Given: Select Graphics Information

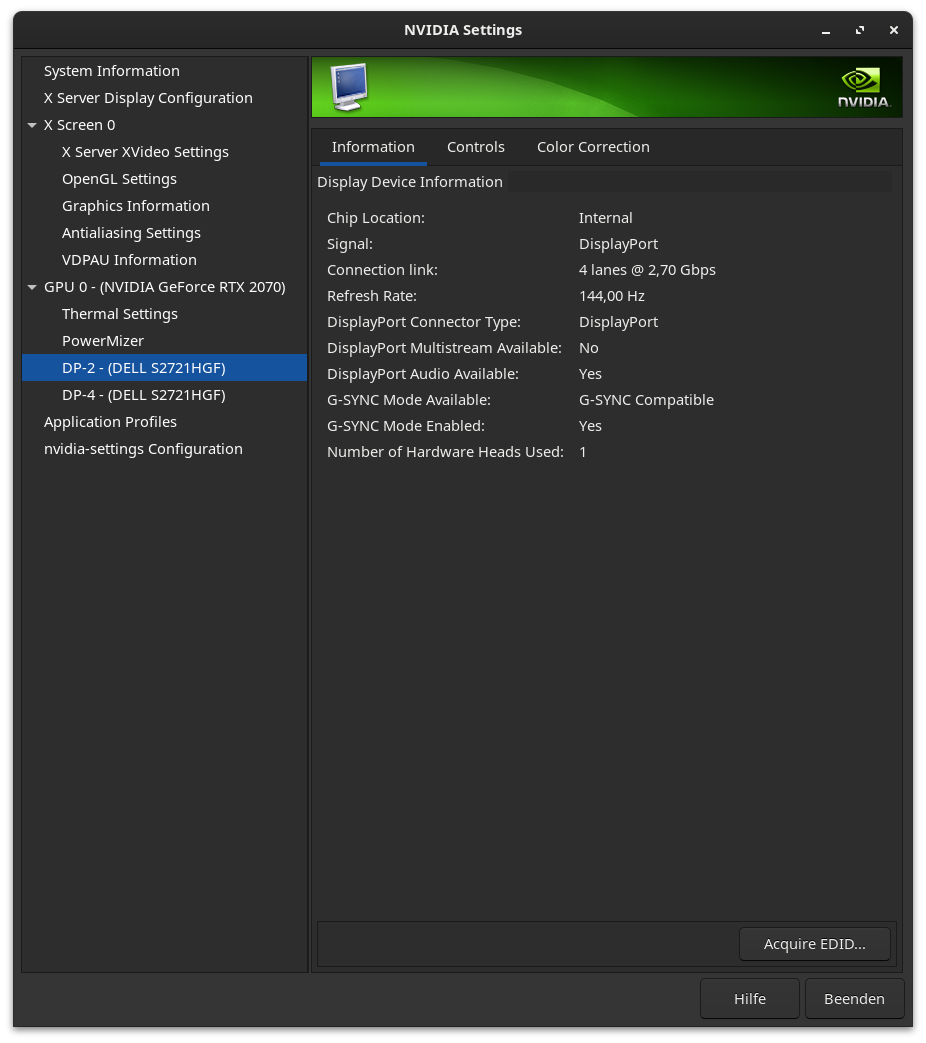Looking at the screenshot, I should pyautogui.click(x=136, y=206).
